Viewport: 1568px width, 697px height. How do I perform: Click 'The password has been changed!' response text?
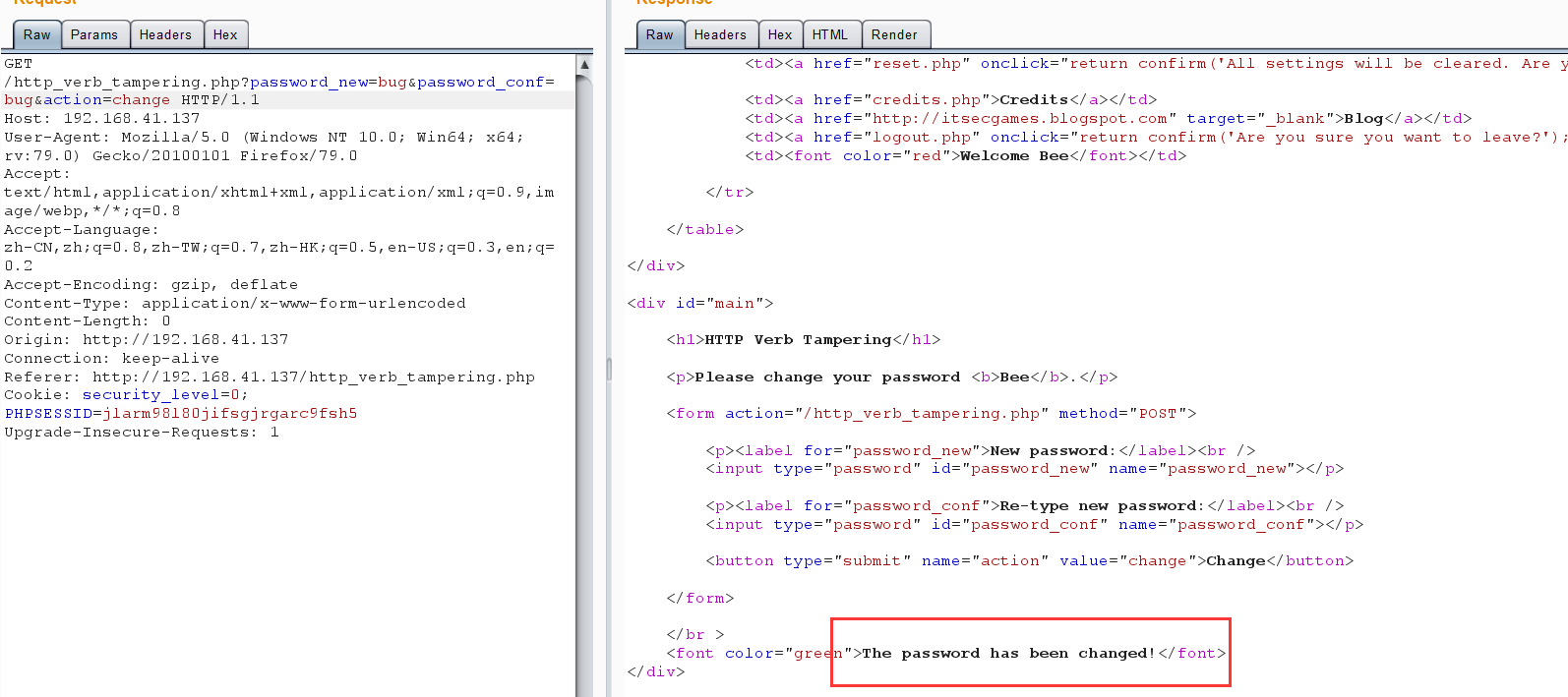1009,653
